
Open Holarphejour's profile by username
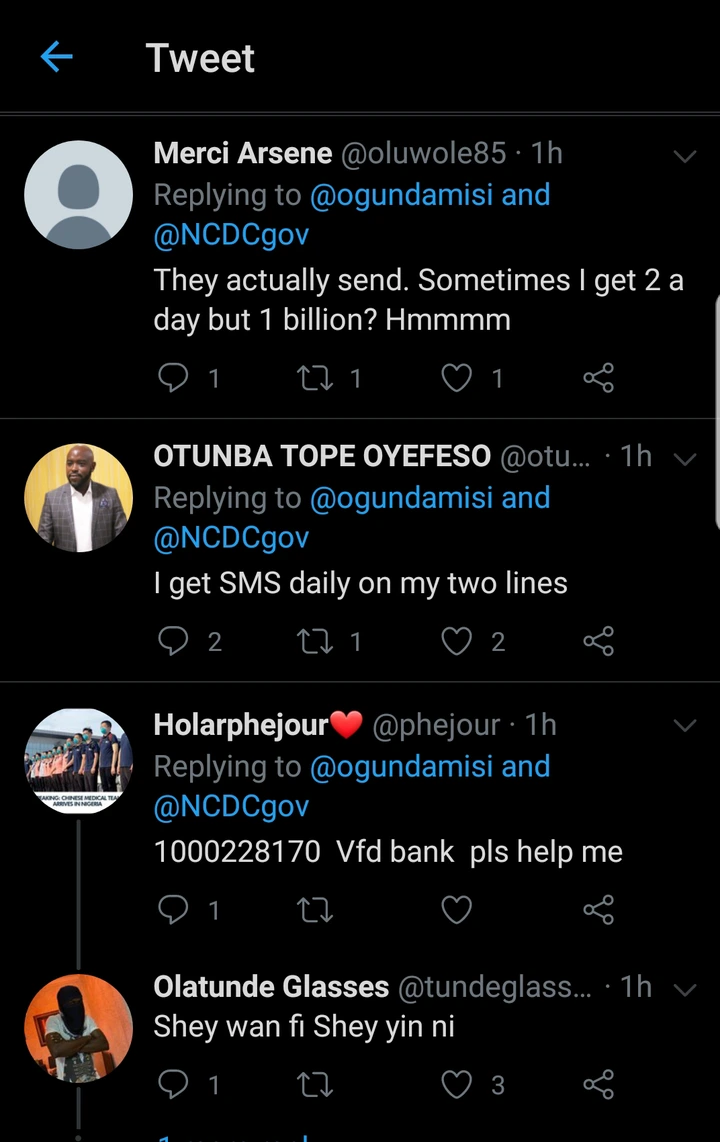pos(436,725)
